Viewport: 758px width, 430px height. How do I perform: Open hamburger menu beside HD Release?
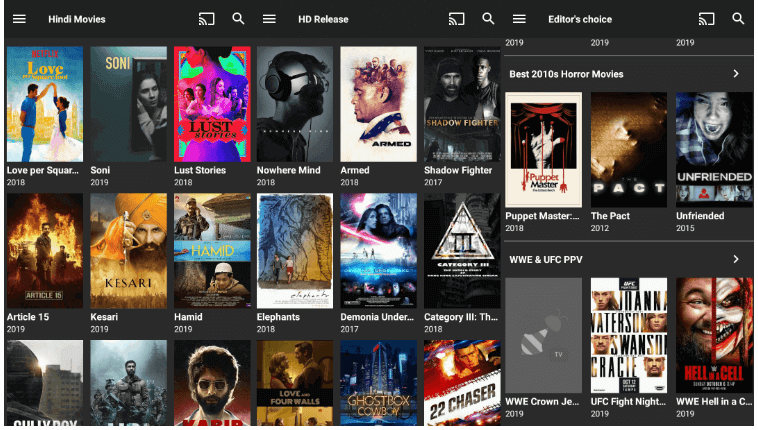click(269, 19)
